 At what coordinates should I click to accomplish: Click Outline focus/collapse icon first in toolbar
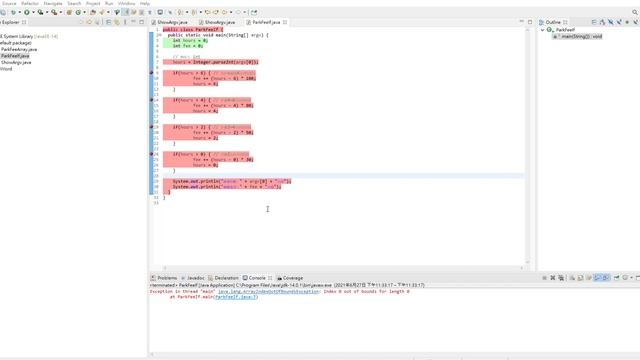(x=594, y=22)
